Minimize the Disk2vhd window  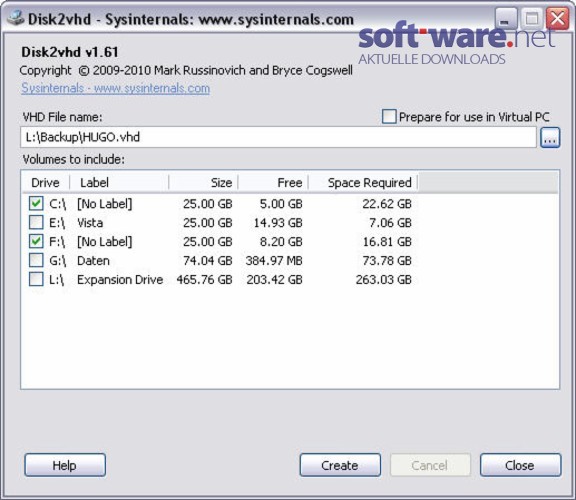click(505, 18)
